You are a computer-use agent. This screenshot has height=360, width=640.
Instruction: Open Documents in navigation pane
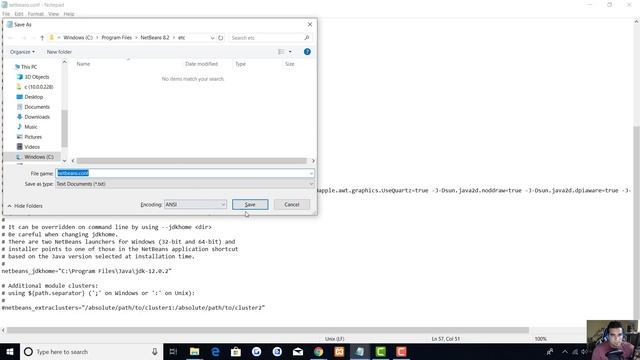pos(37,107)
